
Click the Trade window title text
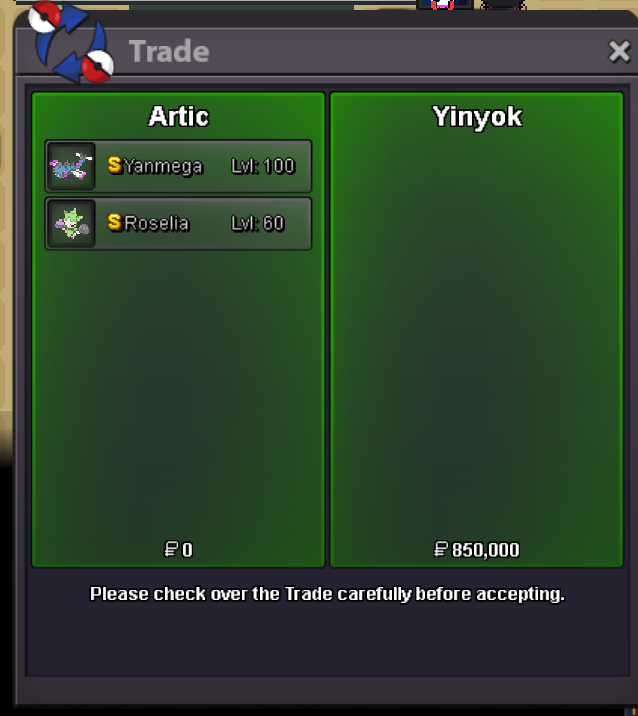tap(169, 51)
